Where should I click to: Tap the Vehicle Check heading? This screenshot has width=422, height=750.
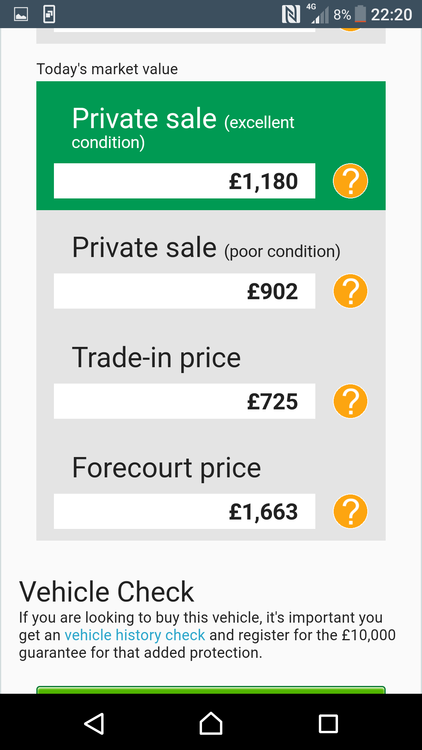pos(106,592)
